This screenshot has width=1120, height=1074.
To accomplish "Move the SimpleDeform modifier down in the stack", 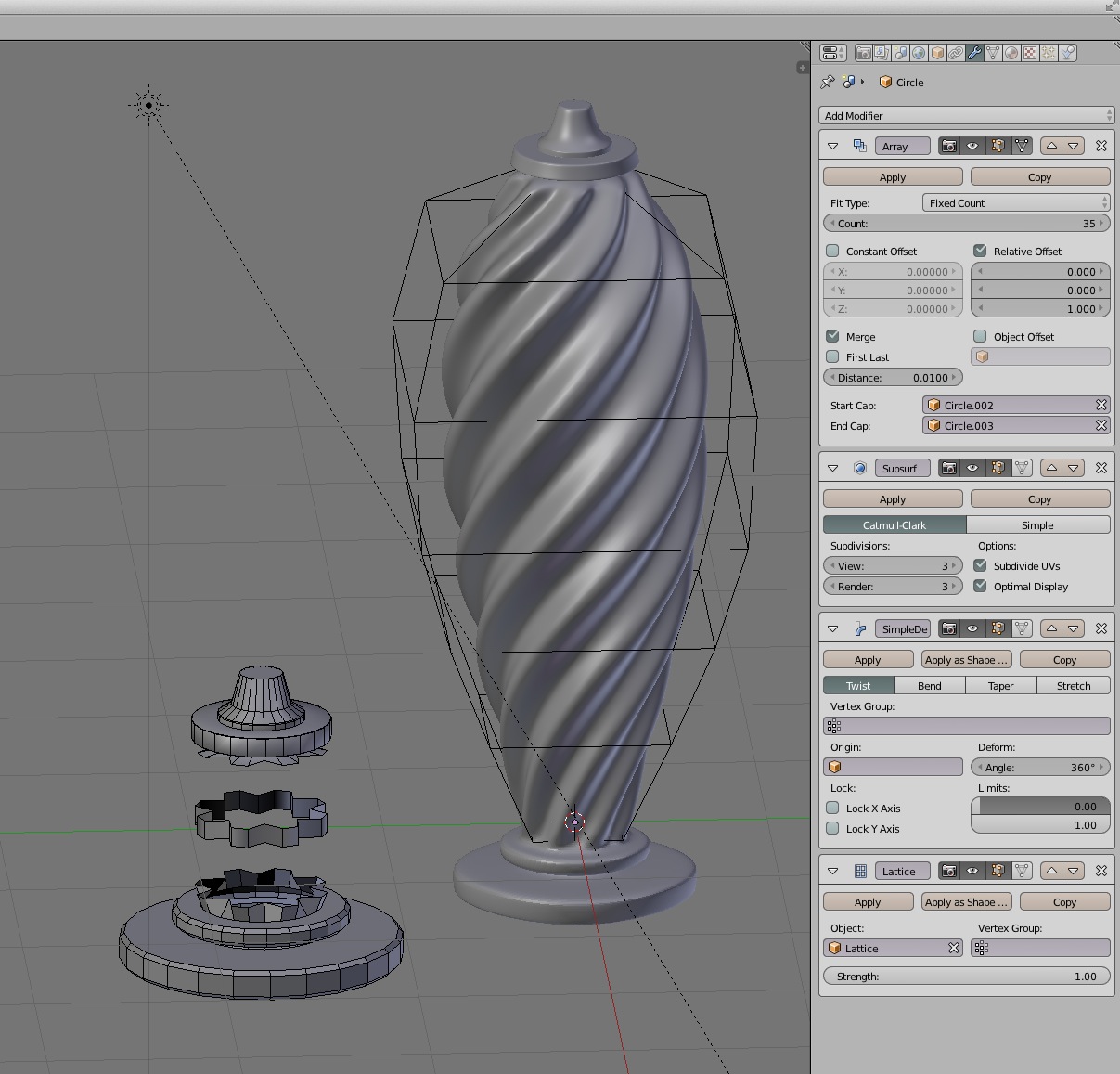I will (x=1074, y=628).
